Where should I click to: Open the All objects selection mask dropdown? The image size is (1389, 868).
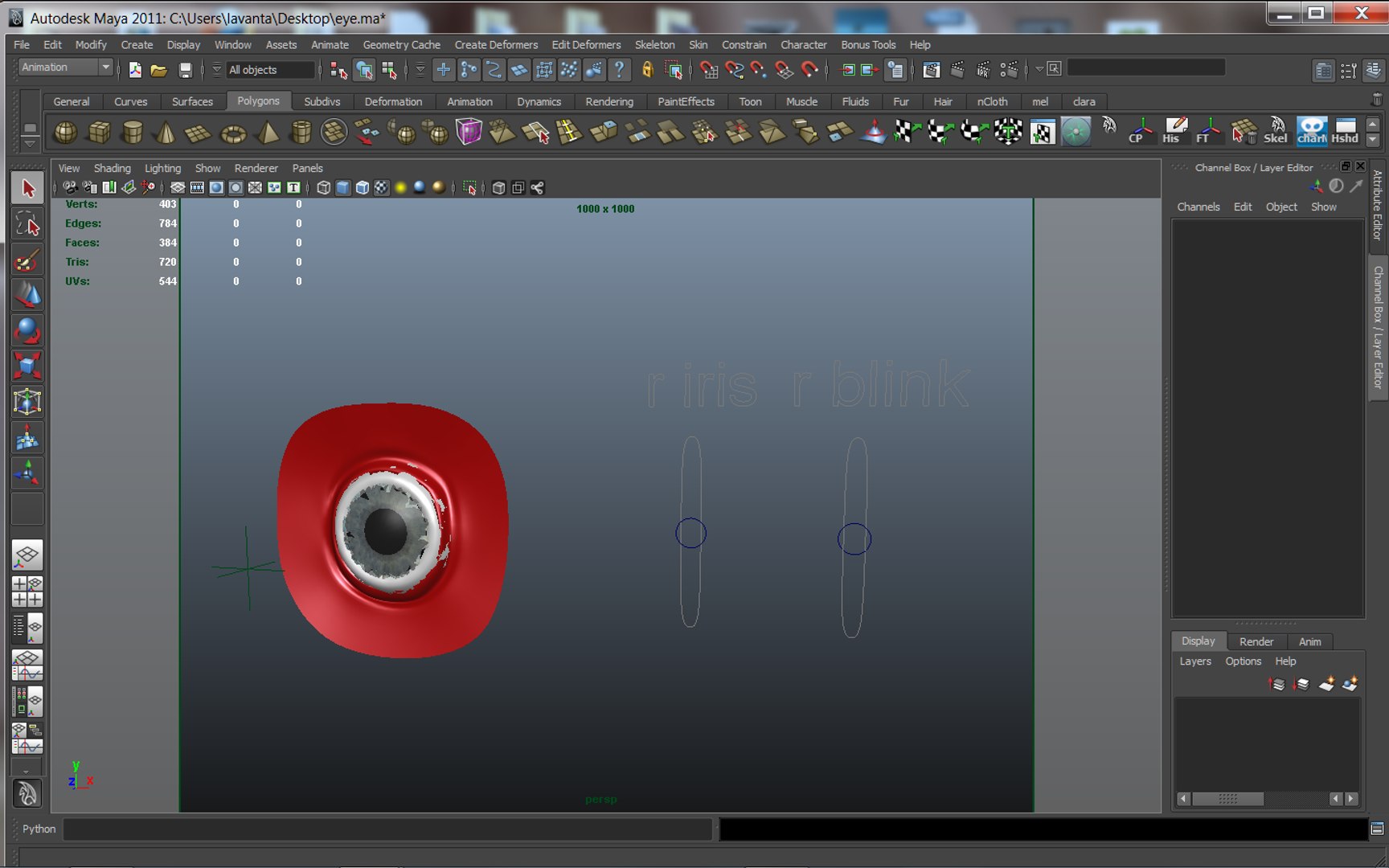tap(270, 70)
